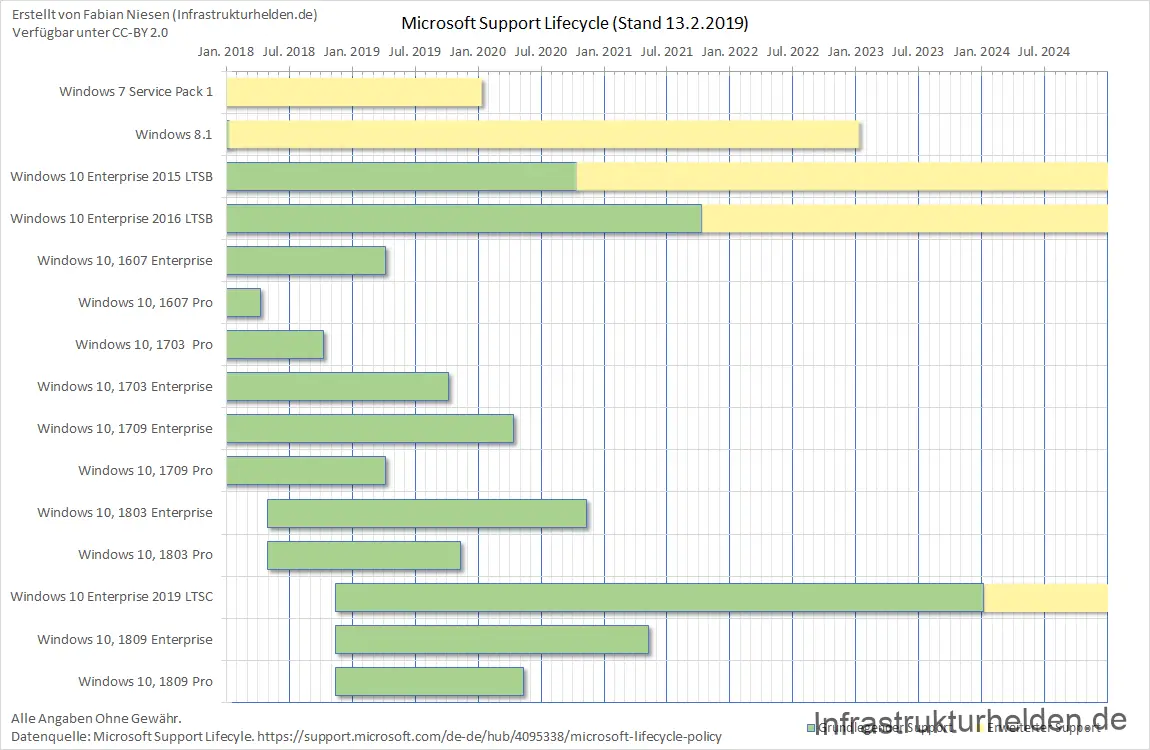
Task: Select the Windows 8.1 yellow support bar
Action: (543, 134)
